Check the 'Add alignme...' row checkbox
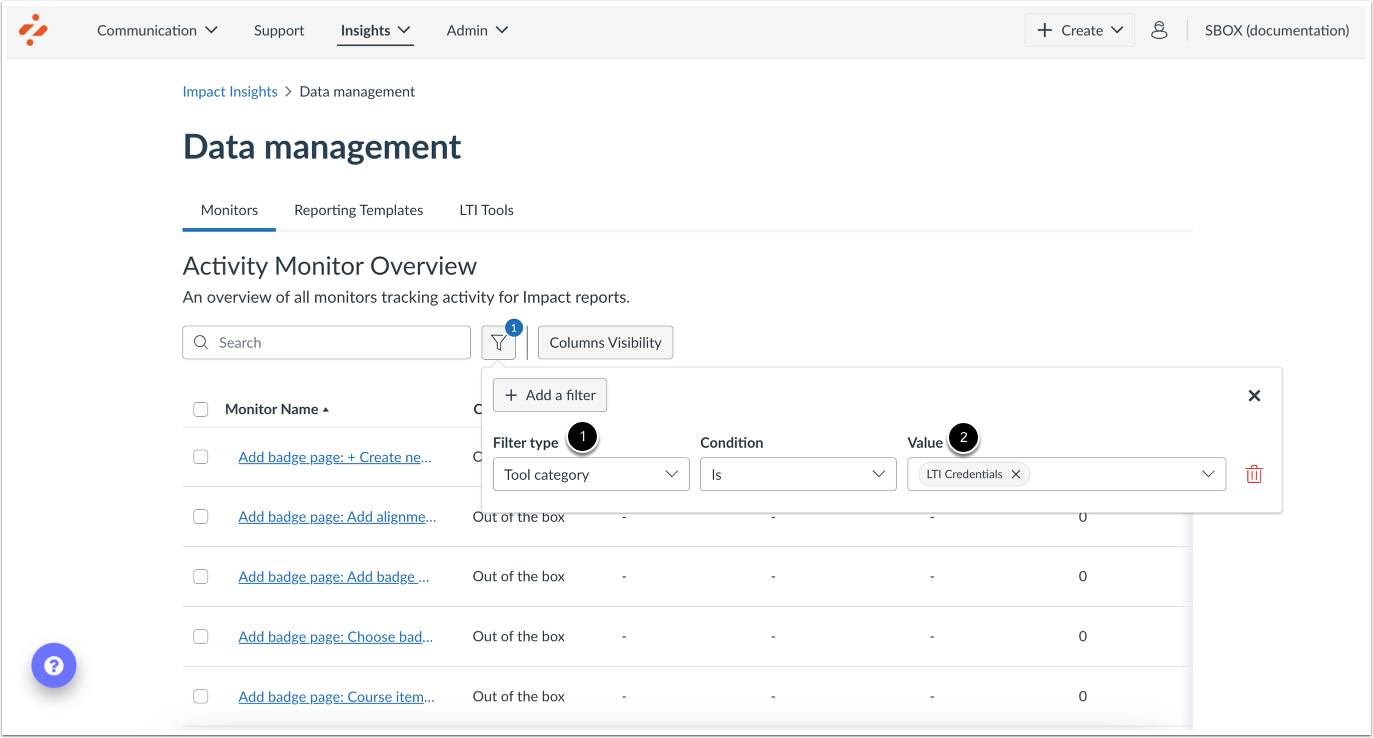The width and height of the screenshot is (1373, 738). [x=201, y=517]
